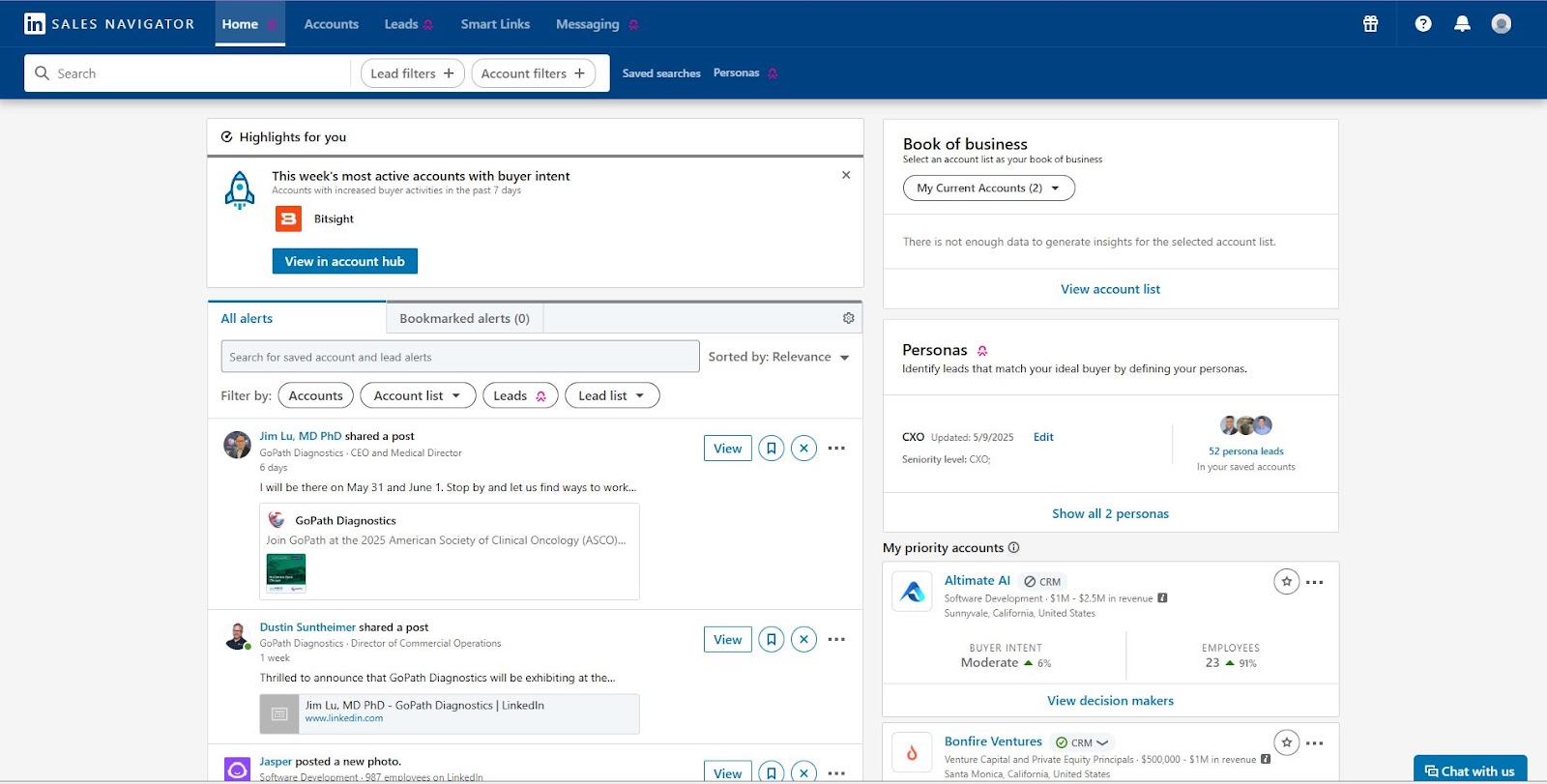Open the help question mark icon

pos(1423,24)
